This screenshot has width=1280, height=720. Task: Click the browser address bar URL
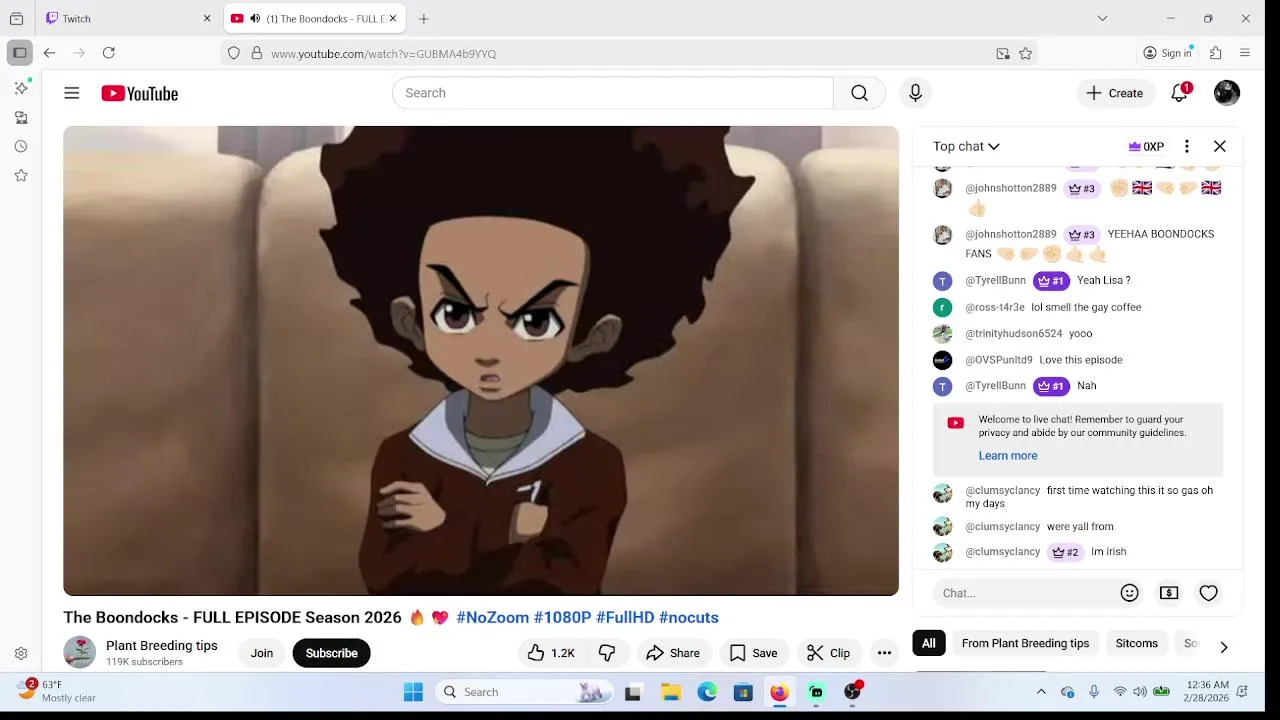(384, 54)
